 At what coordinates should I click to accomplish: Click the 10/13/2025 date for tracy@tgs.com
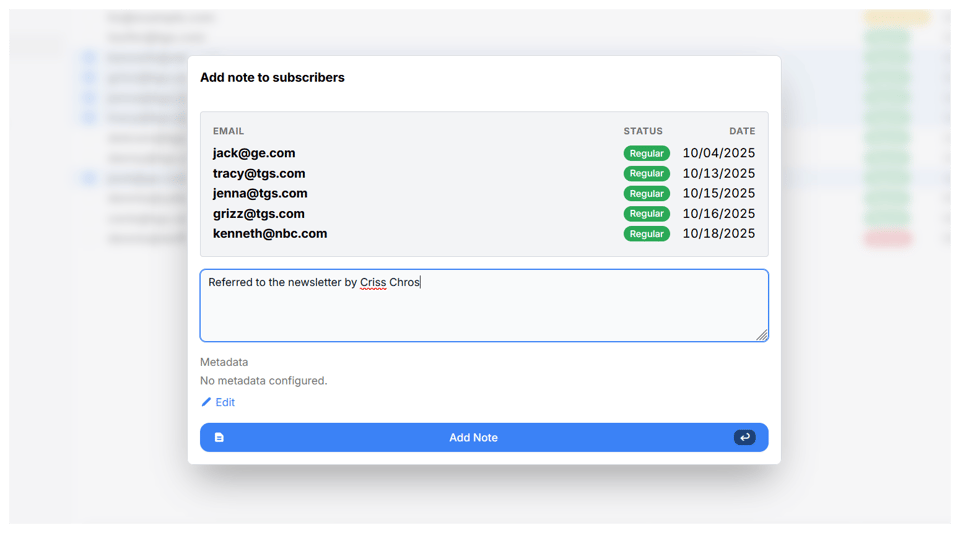tap(718, 174)
